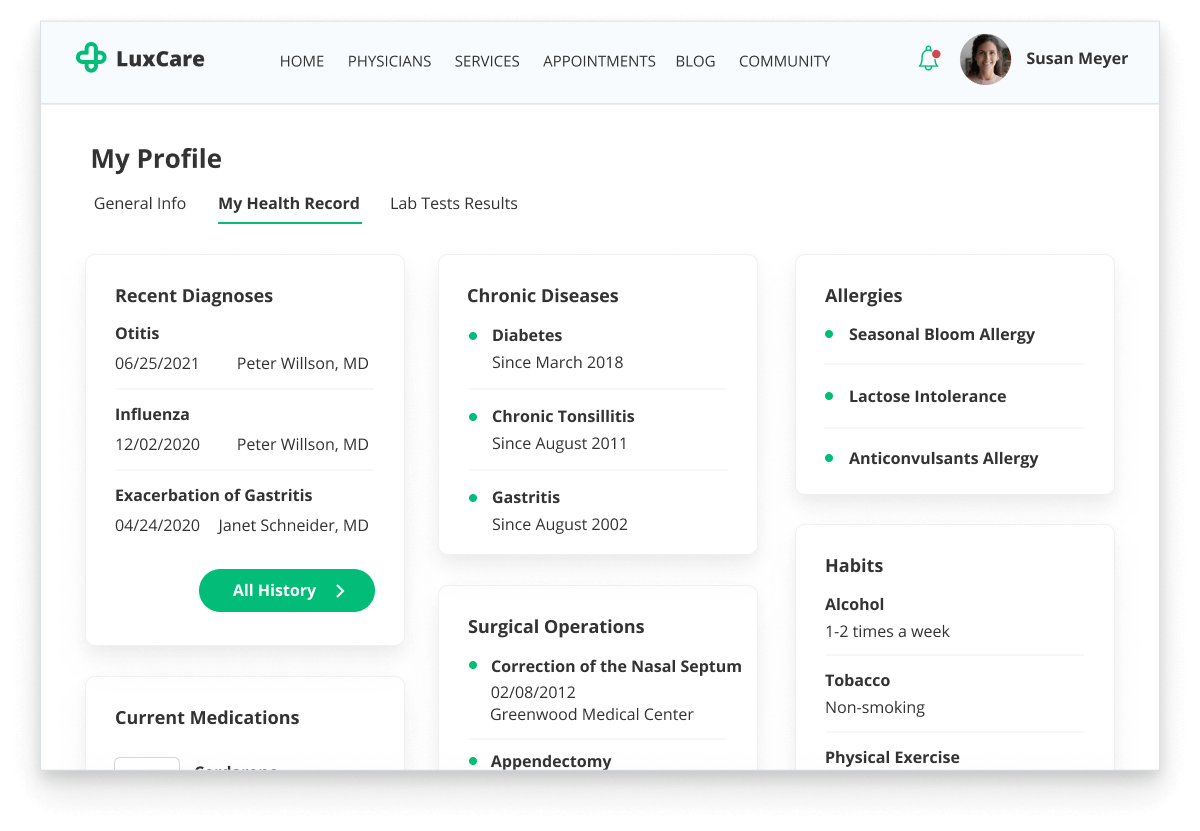Screen dimensions: 1200x831
Task: Select the Otitis diagnosis entry
Action: [137, 333]
